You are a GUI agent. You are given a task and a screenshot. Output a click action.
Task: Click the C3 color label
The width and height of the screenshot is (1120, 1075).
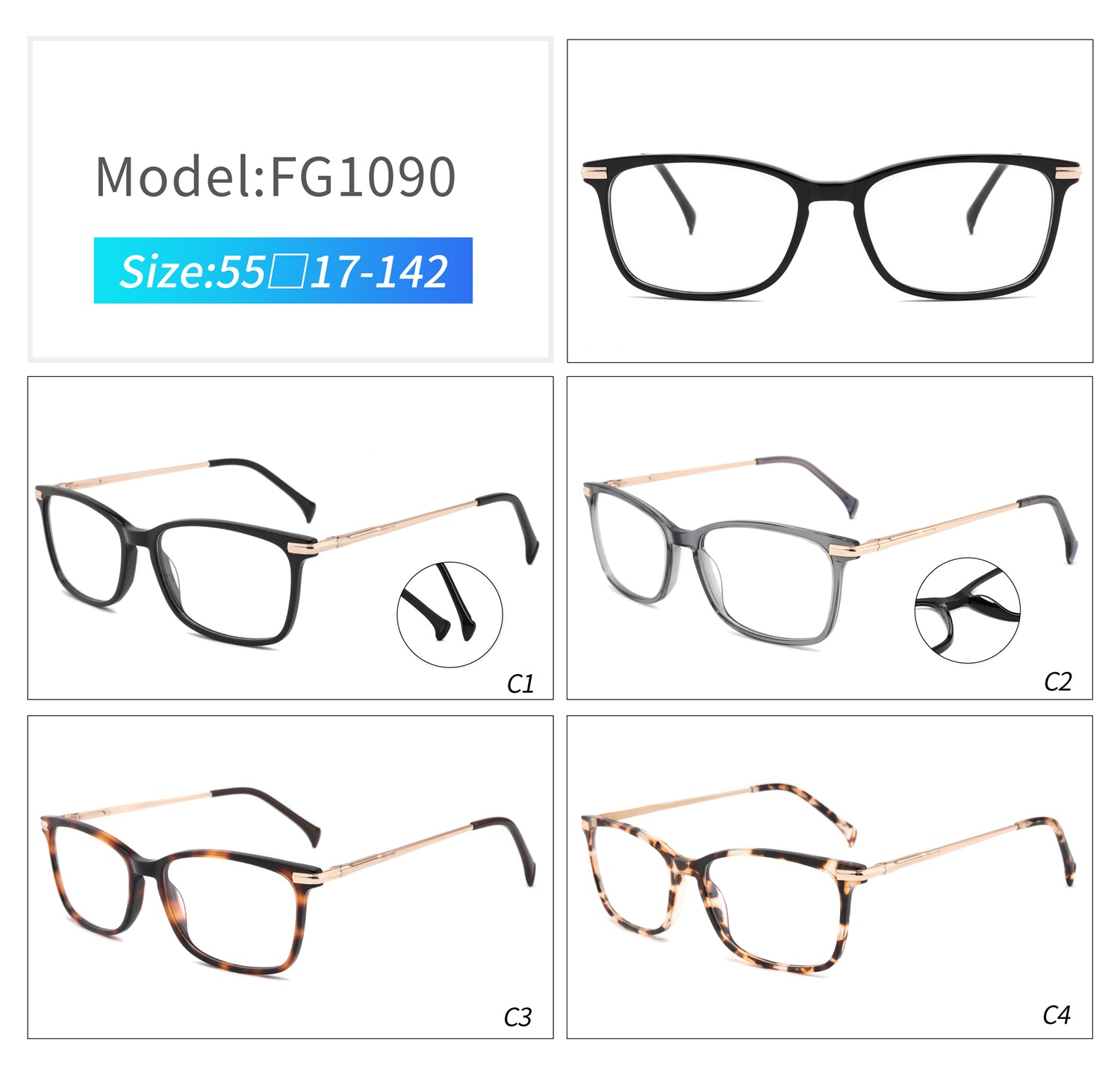[x=518, y=1017]
